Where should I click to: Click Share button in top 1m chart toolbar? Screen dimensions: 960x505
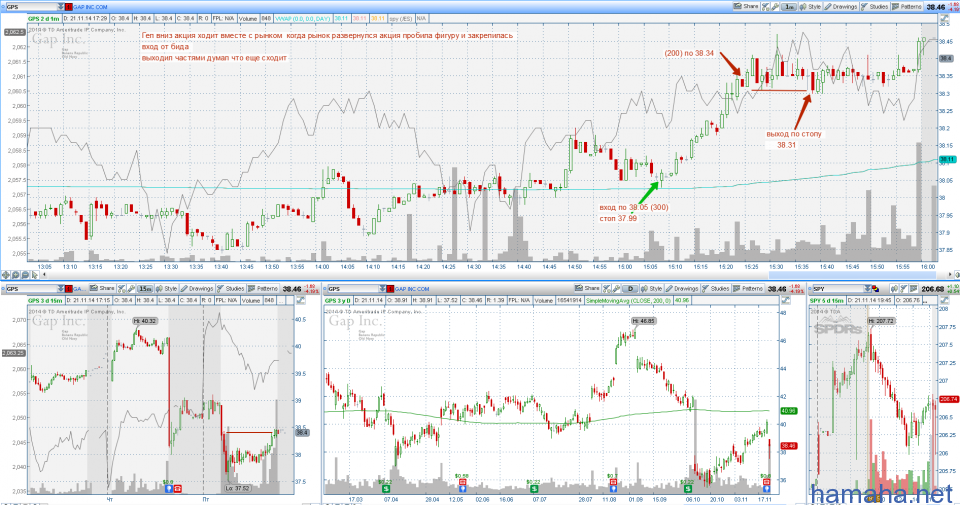pyautogui.click(x=746, y=6)
